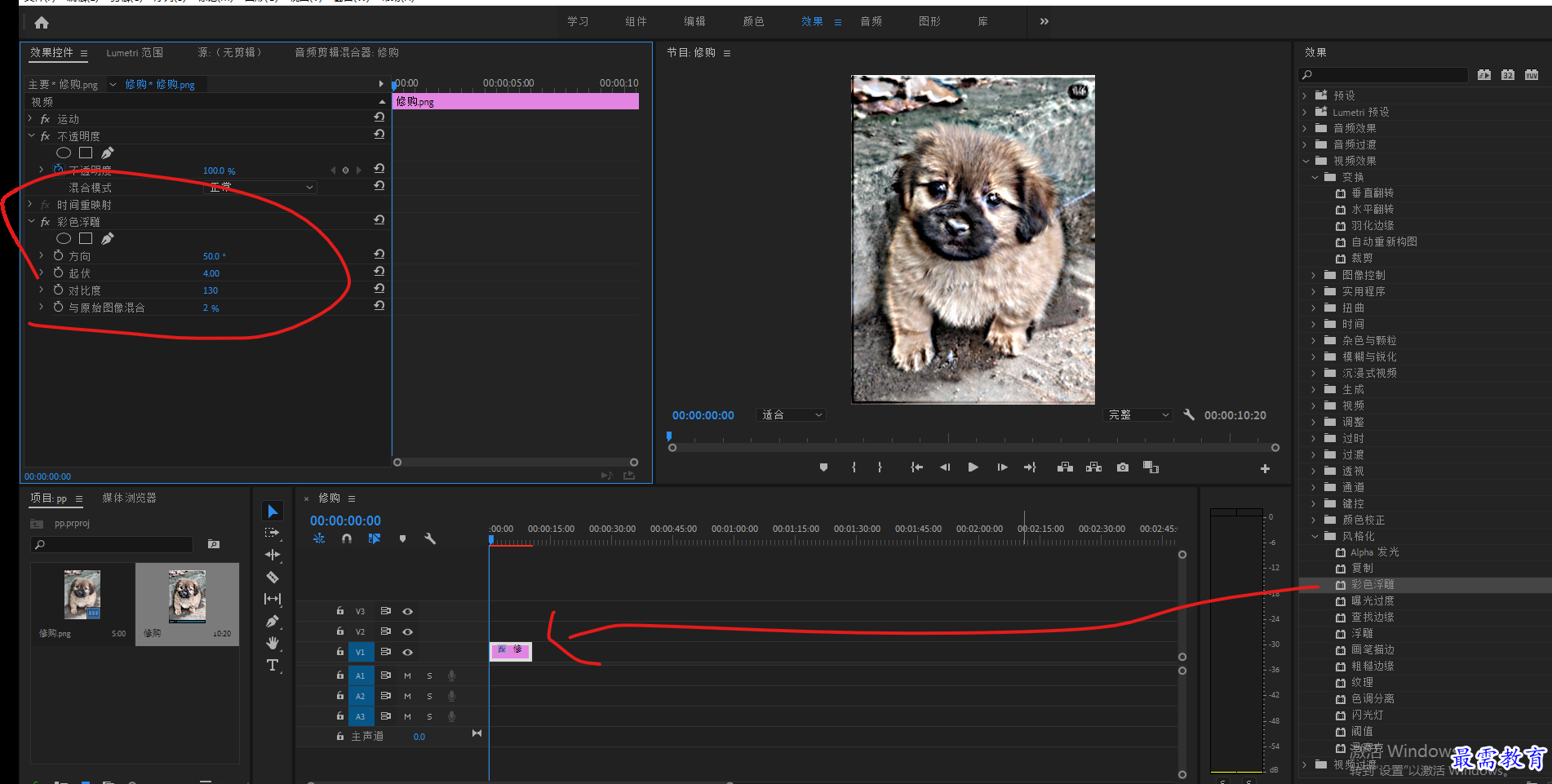Expand the 运动 effect properties
Viewport: 1552px width, 784px height.
(31, 119)
